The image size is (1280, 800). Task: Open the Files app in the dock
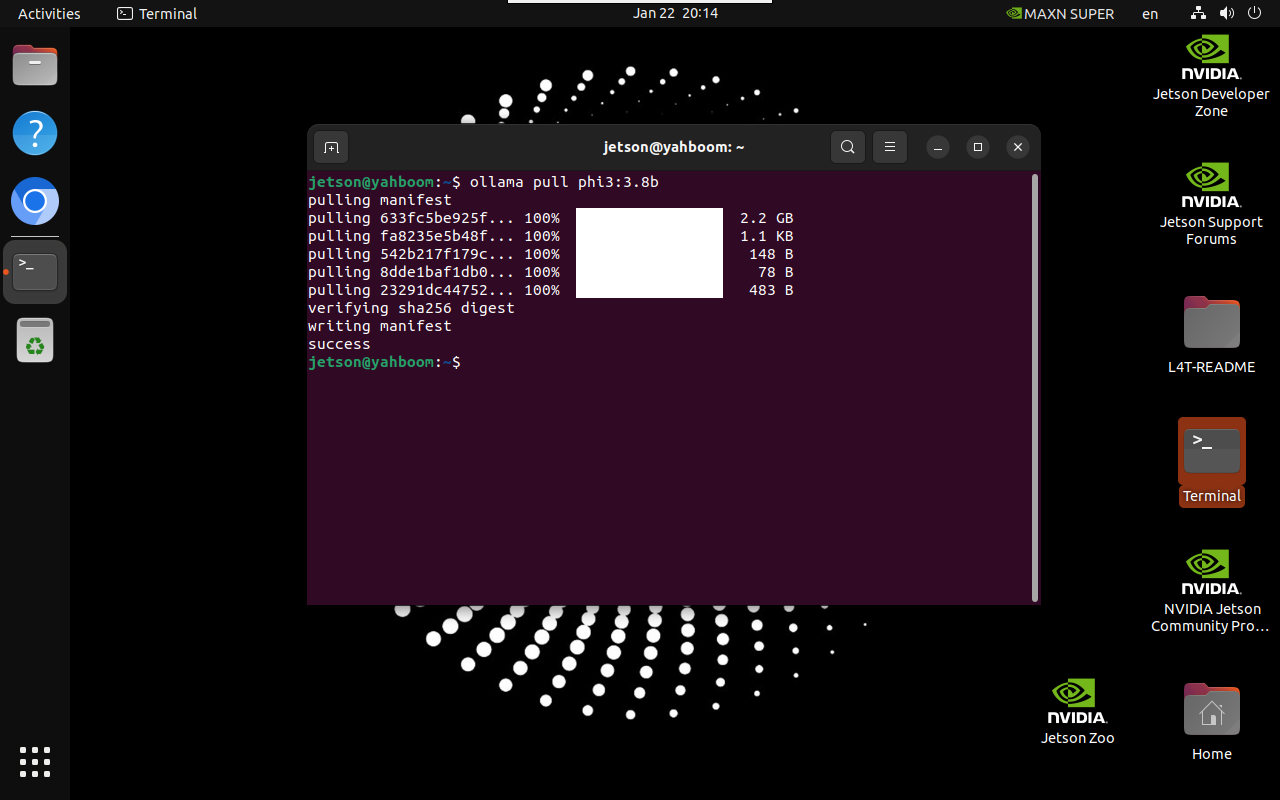[35, 66]
